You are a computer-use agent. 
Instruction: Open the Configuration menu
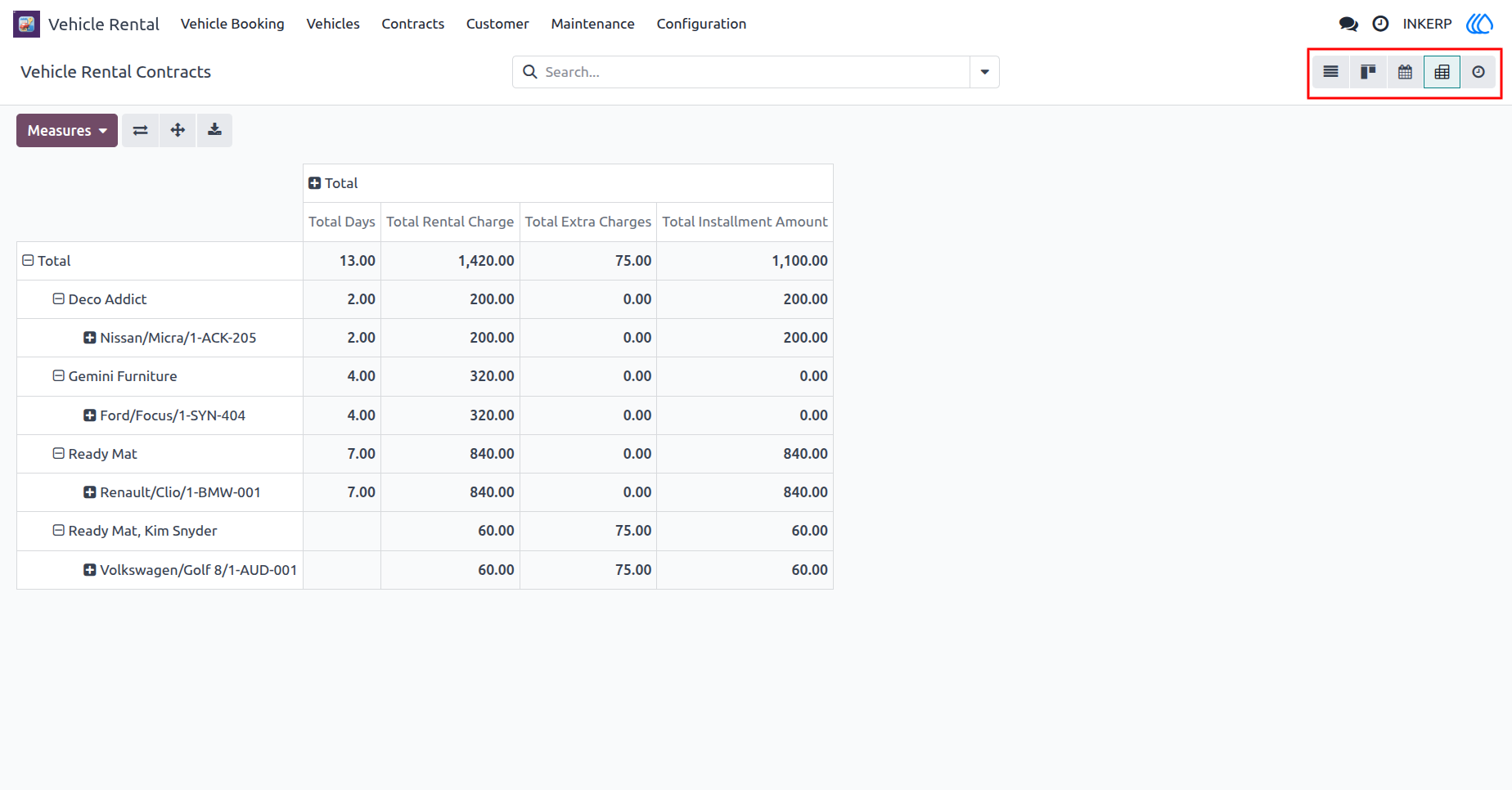701,24
